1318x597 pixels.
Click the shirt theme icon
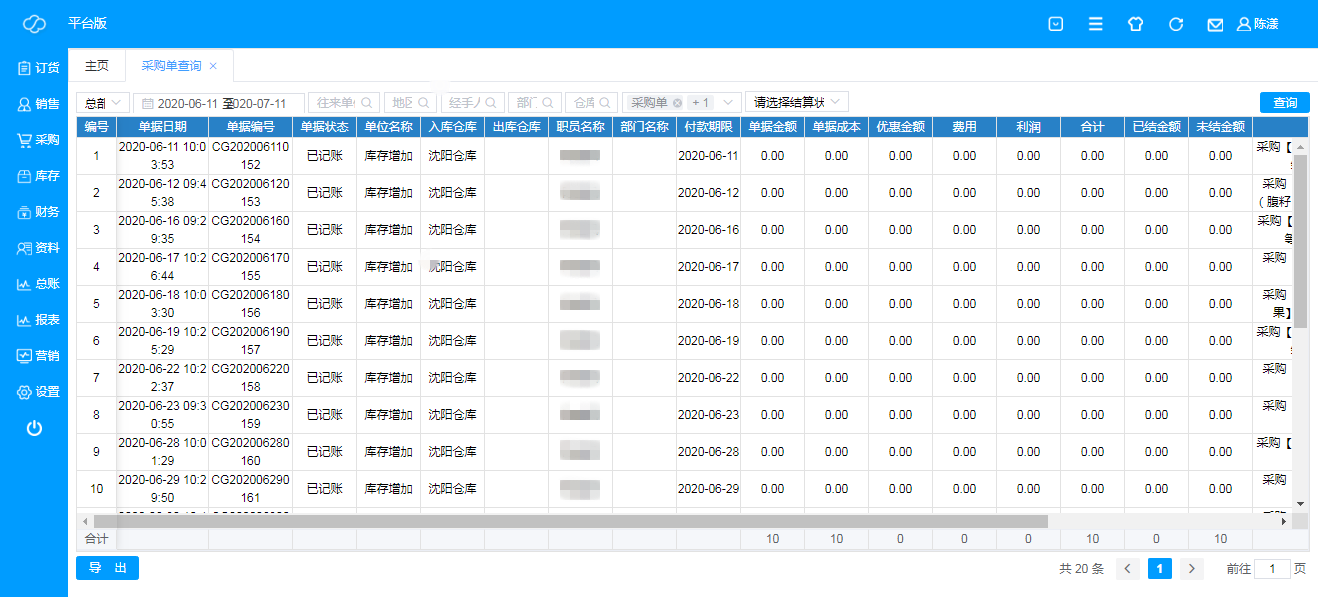(x=1136, y=24)
